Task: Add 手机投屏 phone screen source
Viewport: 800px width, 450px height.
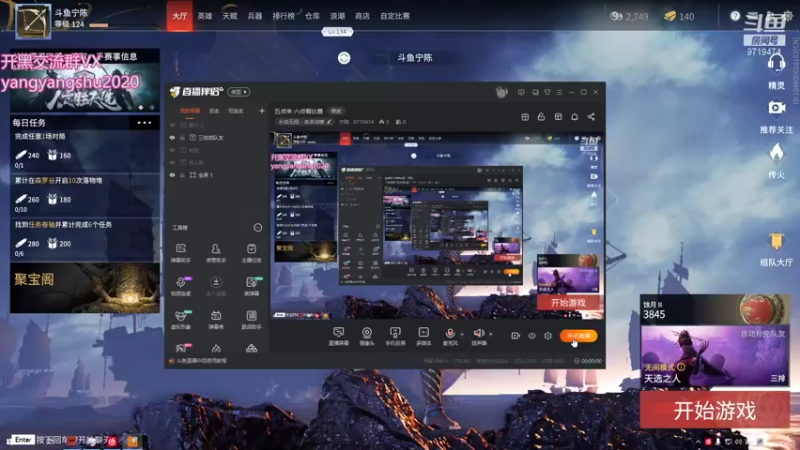Action: (395, 337)
